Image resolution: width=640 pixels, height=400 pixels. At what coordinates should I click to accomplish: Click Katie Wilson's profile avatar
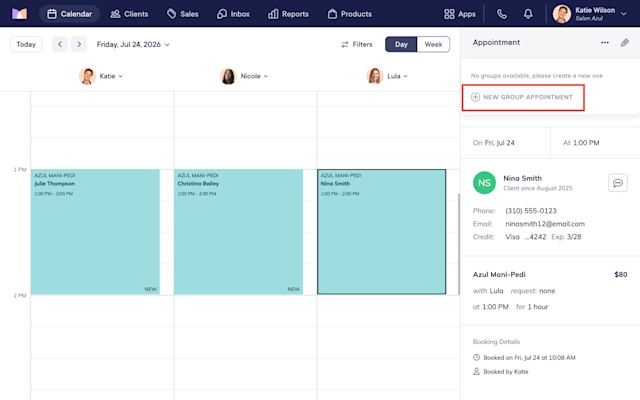[562, 14]
